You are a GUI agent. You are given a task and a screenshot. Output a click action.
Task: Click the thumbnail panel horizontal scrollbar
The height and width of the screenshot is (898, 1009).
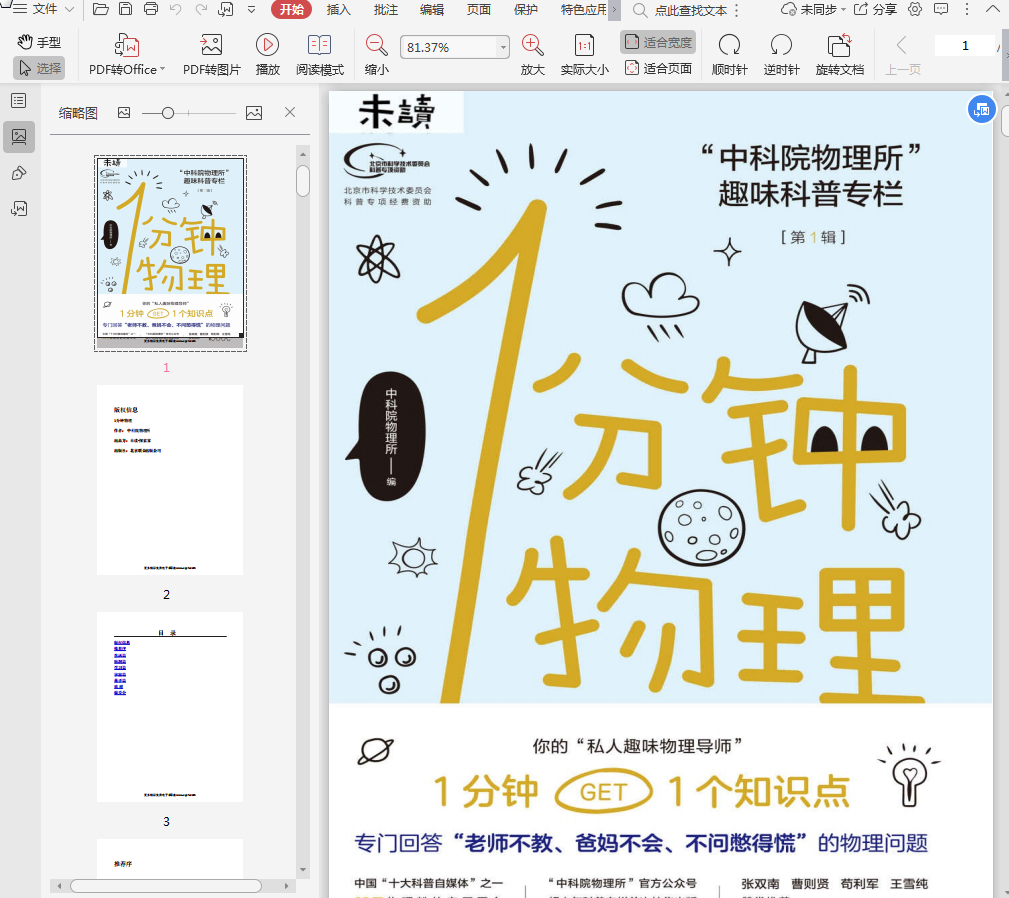click(166, 886)
